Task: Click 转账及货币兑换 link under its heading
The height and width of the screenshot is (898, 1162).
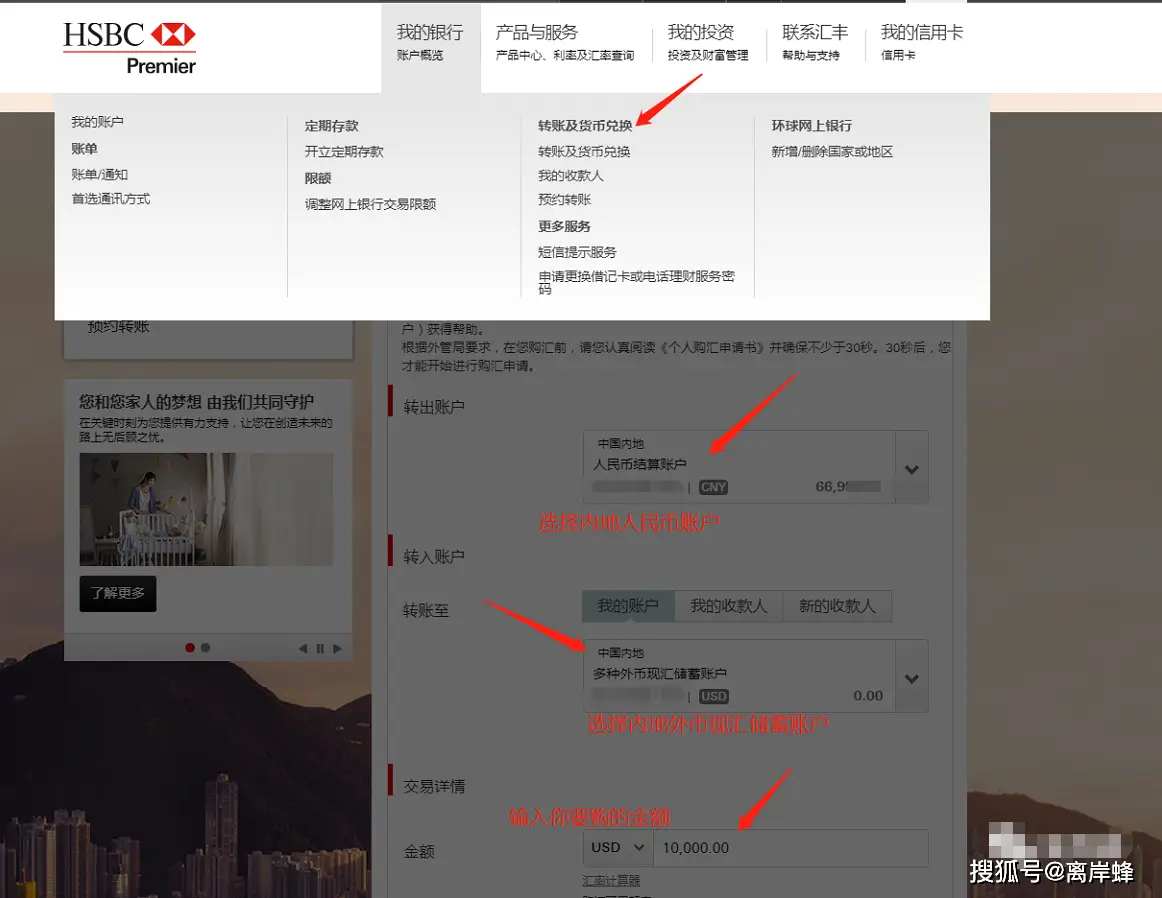Action: pyautogui.click(x=584, y=151)
